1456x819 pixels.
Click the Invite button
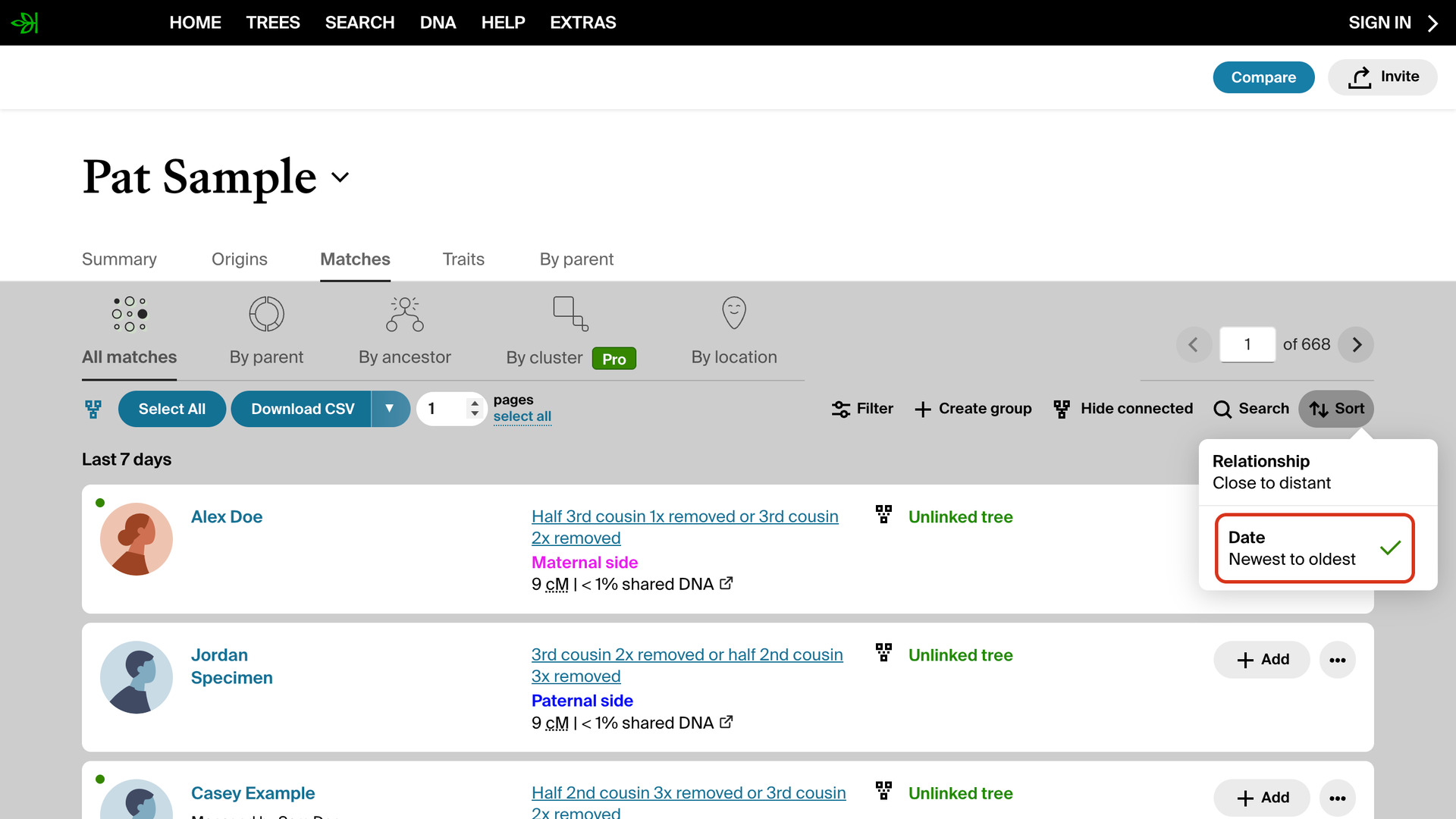click(x=1382, y=77)
